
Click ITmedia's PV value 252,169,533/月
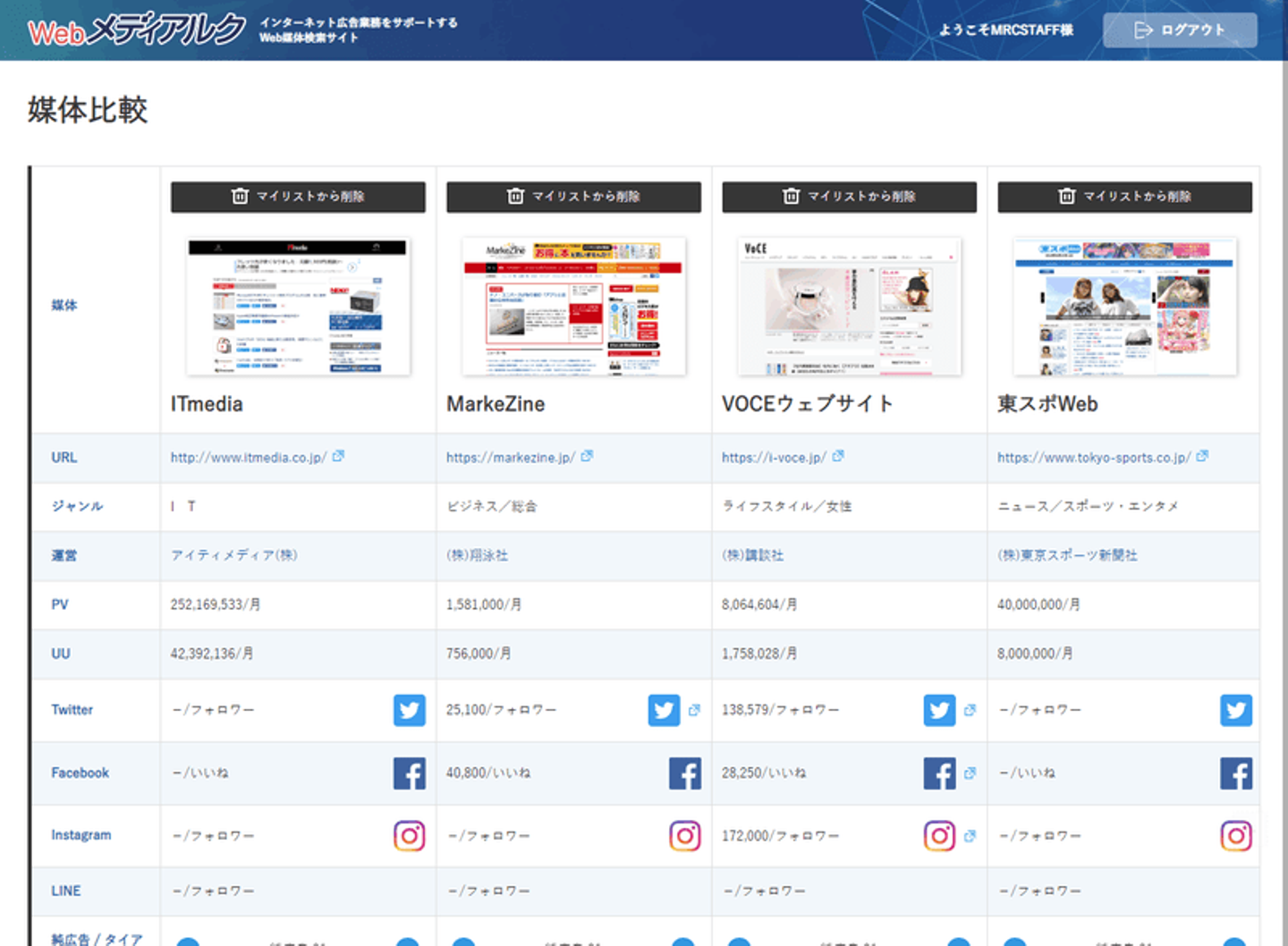216,604
